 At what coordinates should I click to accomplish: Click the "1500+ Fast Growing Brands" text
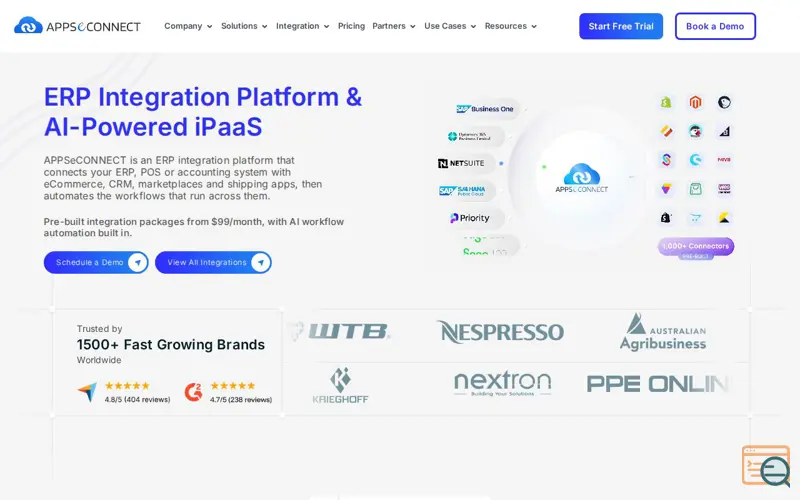[x=171, y=344]
